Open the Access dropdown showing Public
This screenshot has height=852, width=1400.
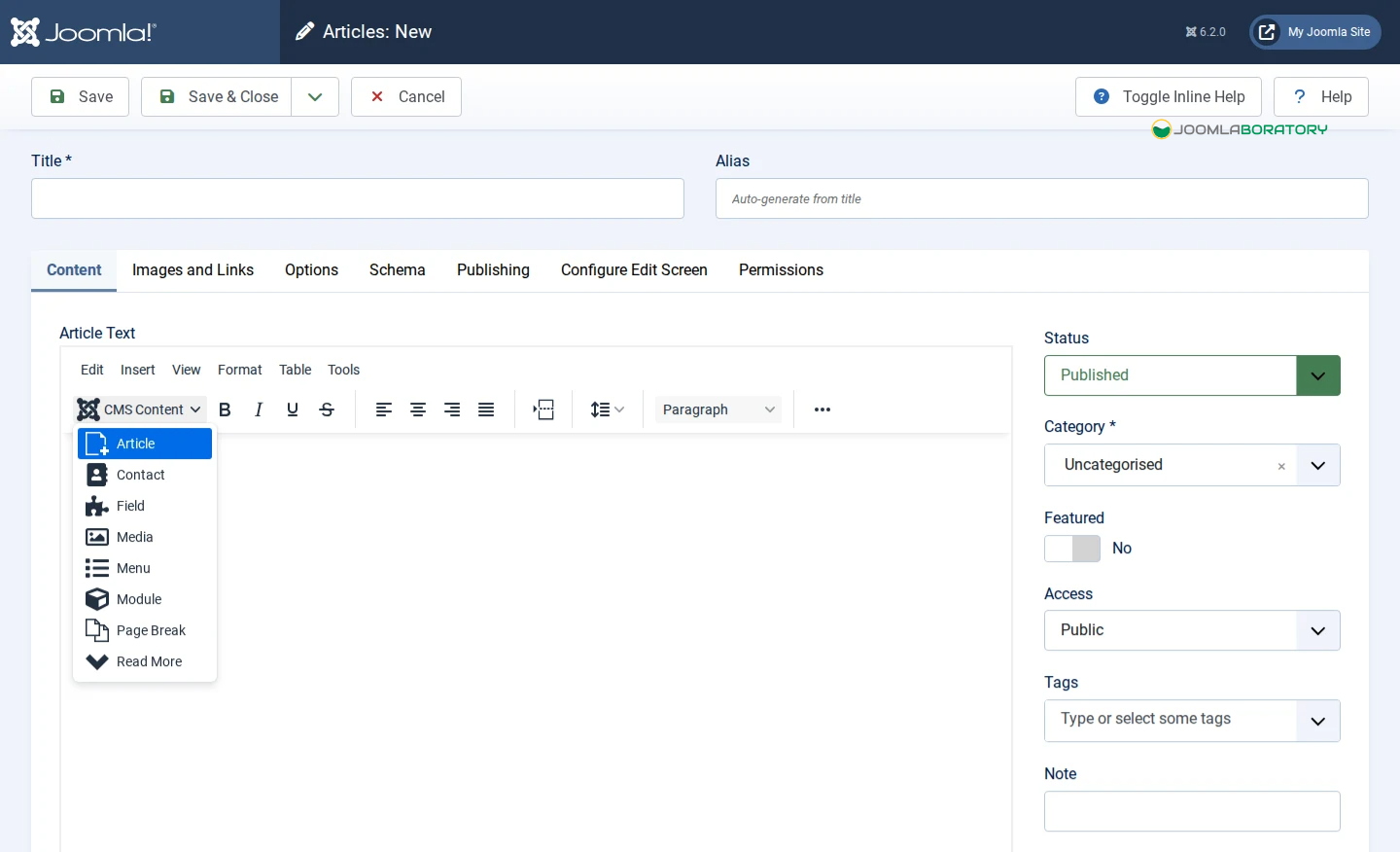[x=1192, y=630]
